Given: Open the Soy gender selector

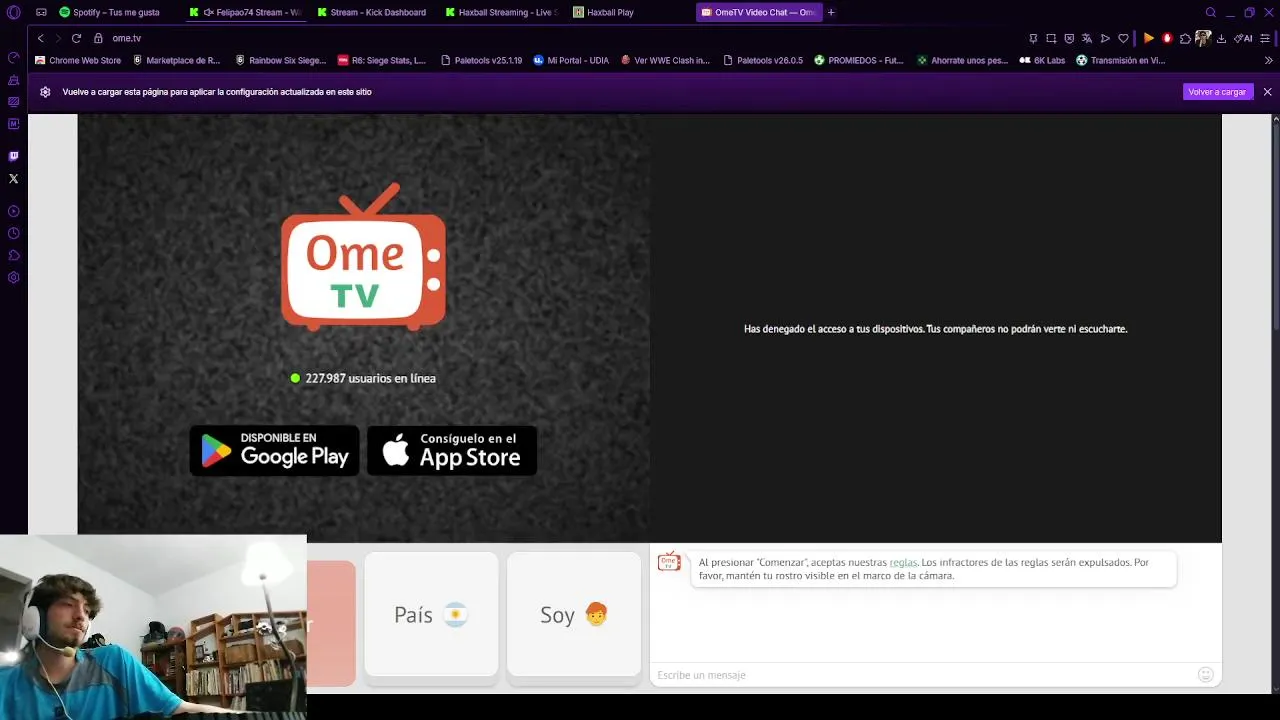Looking at the screenshot, I should coord(574,615).
